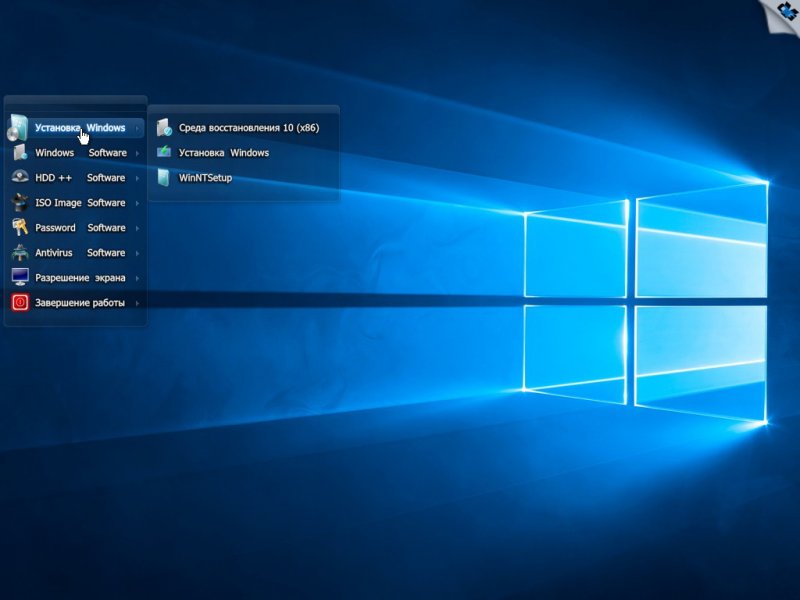Click the Windows Software package icon
Viewport: 800px width, 600px height.
click(x=20, y=152)
